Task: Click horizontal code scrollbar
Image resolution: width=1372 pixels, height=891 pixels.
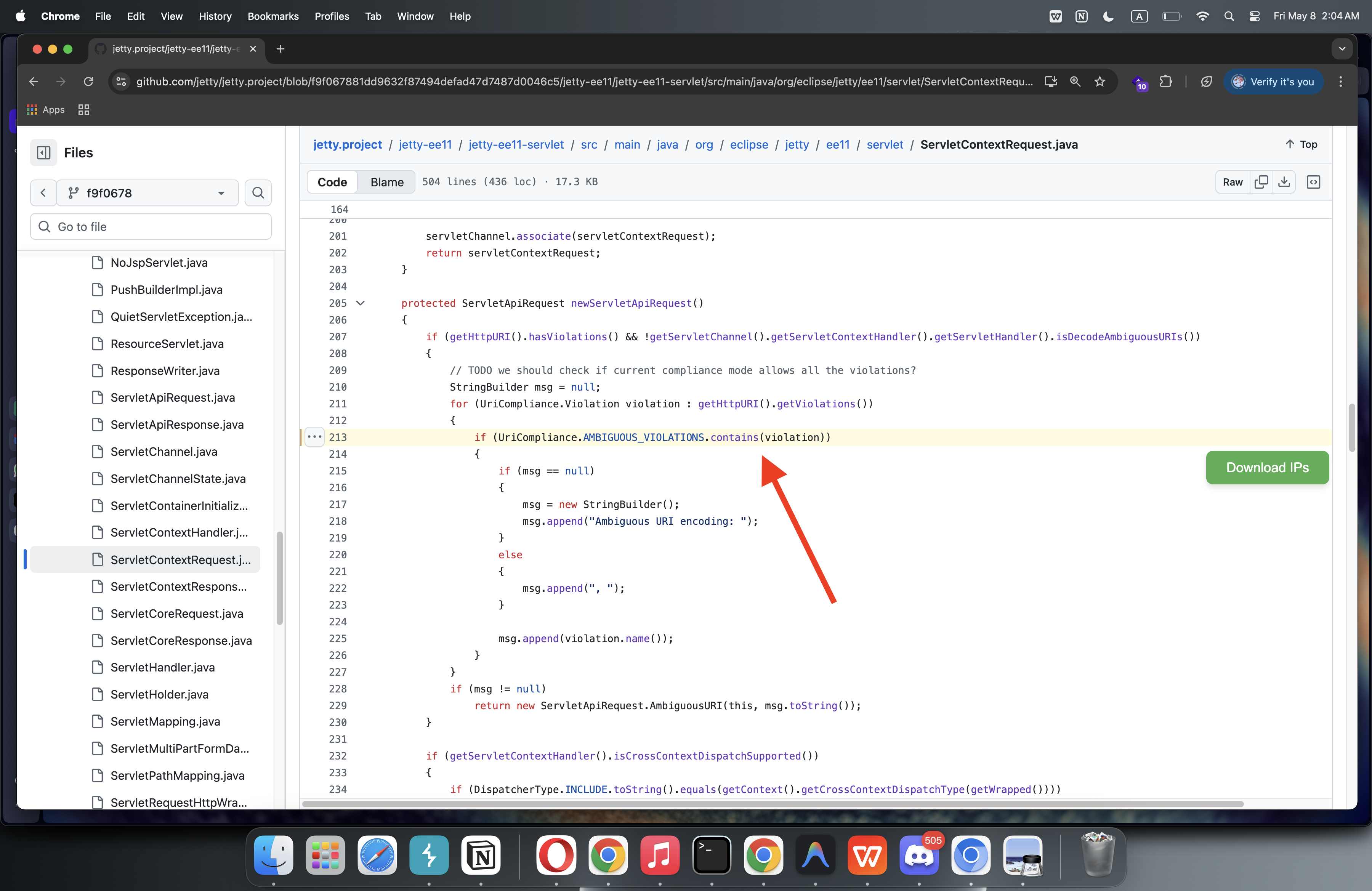Action: point(773,803)
